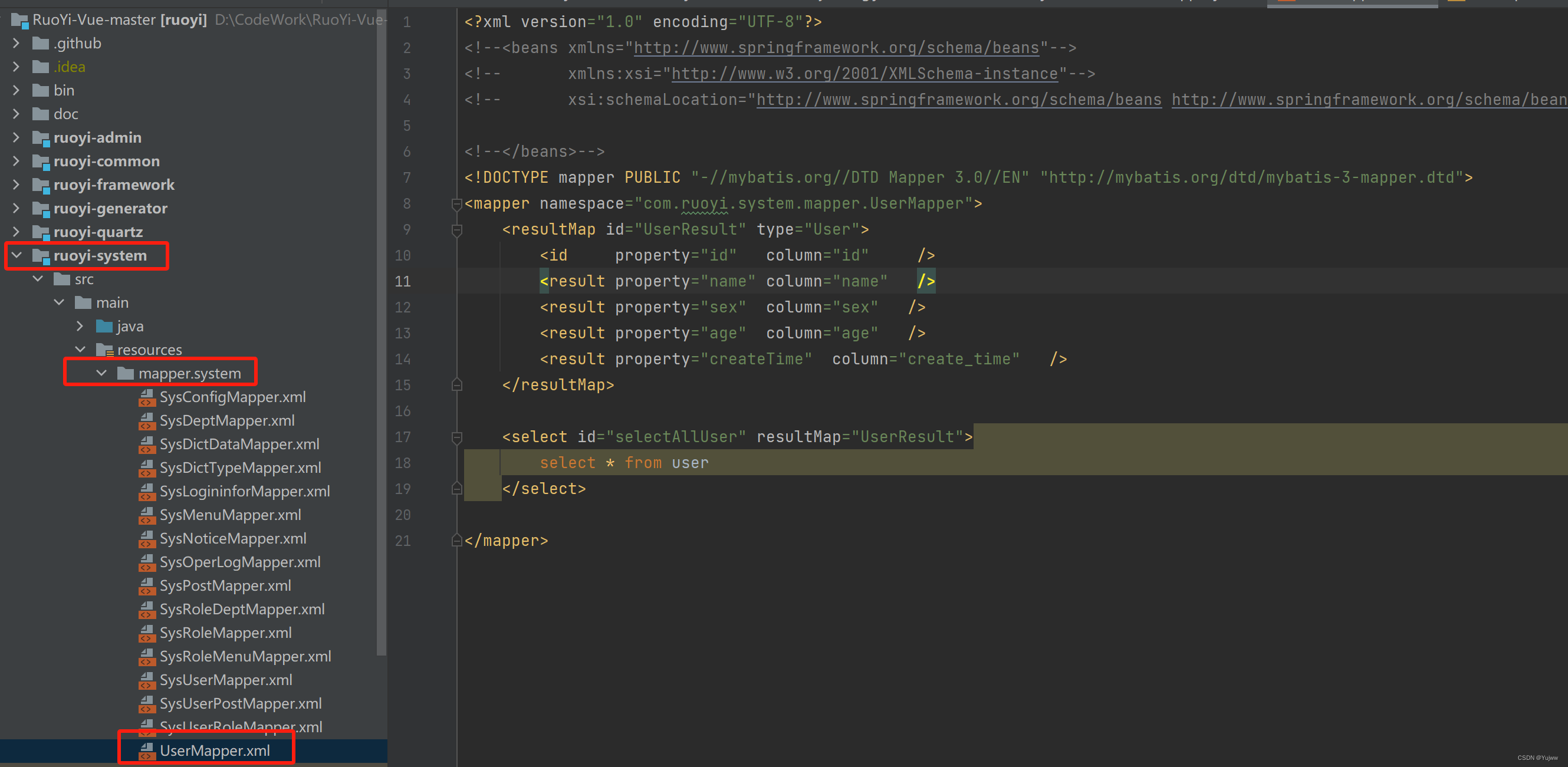1568x767 pixels.
Task: Open the w3.org XMLSchema-instance link
Action: pos(864,74)
